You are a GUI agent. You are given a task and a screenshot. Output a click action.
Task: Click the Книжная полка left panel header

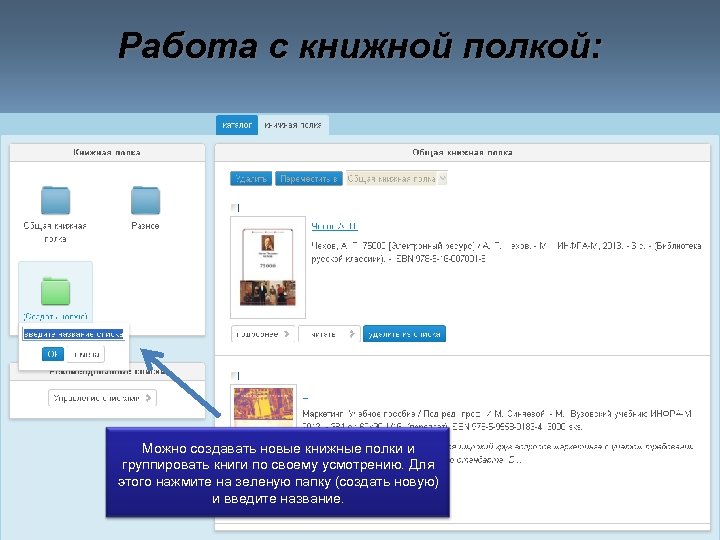(107, 152)
